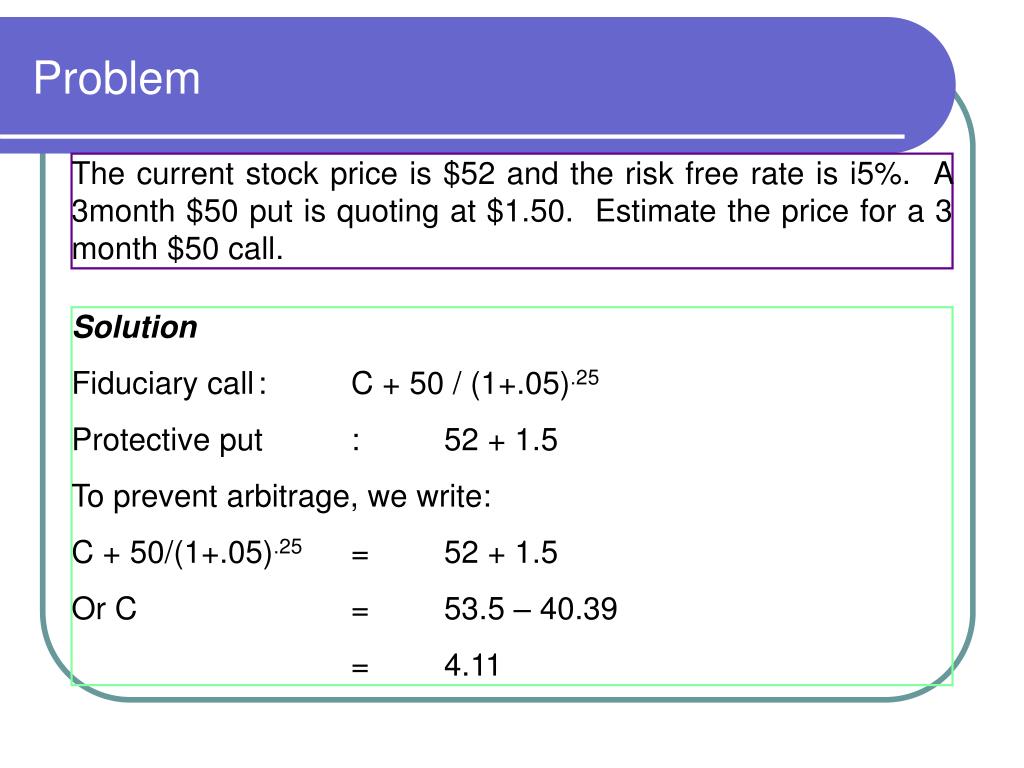Click "Estimate the price" in the problem text
1024x768 pixels.
689,212
